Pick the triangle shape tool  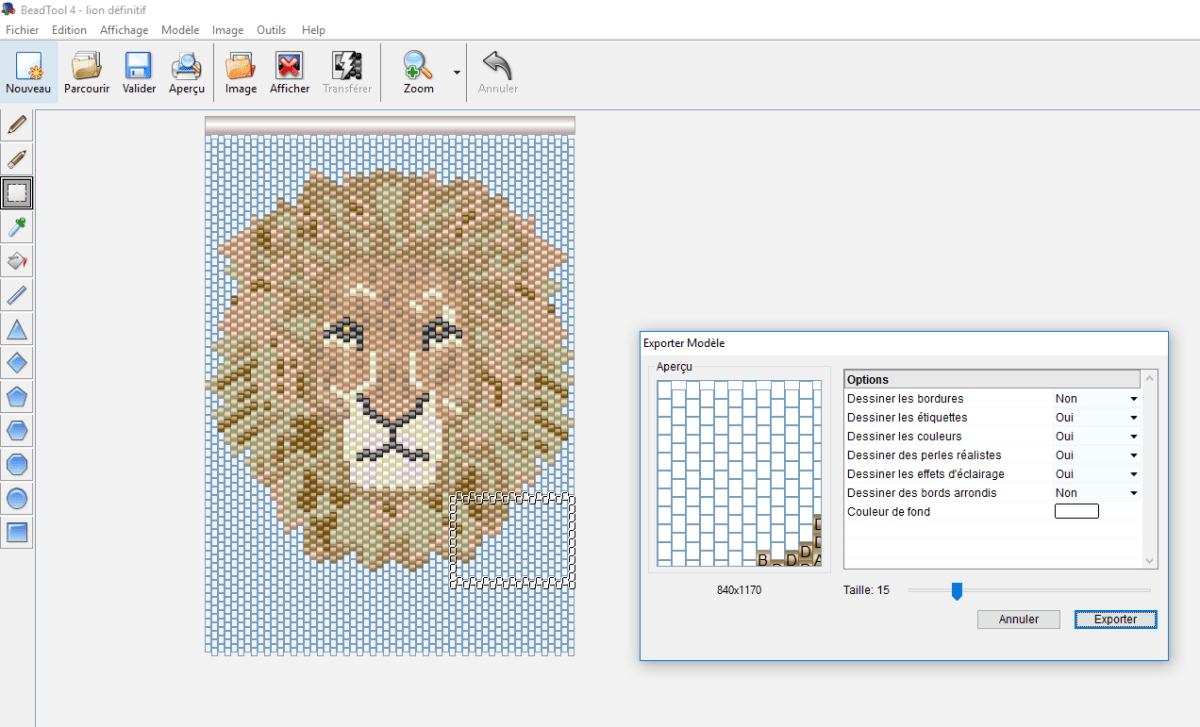(x=17, y=329)
